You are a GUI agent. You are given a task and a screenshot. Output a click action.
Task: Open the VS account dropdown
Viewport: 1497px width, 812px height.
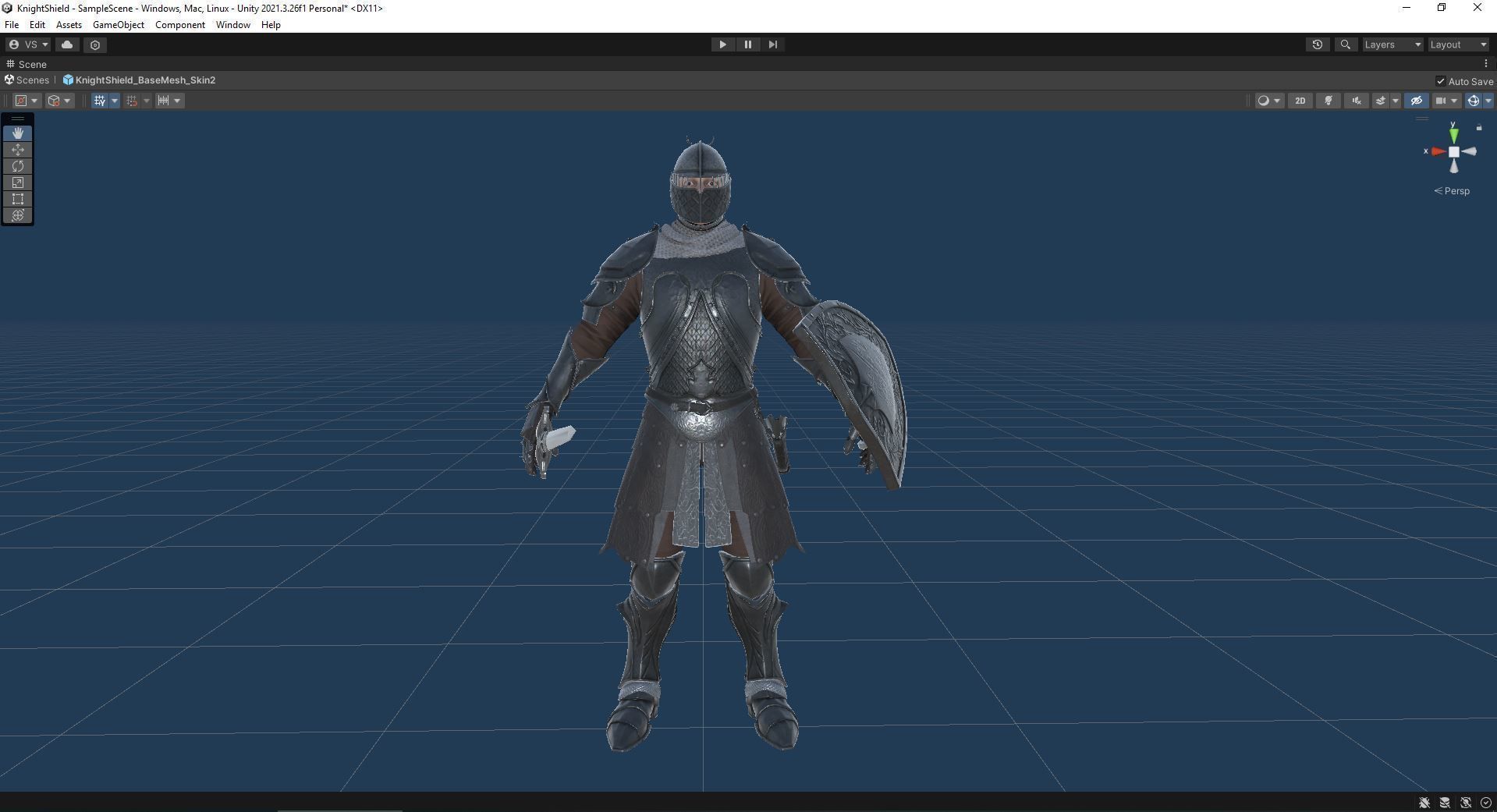tap(28, 44)
